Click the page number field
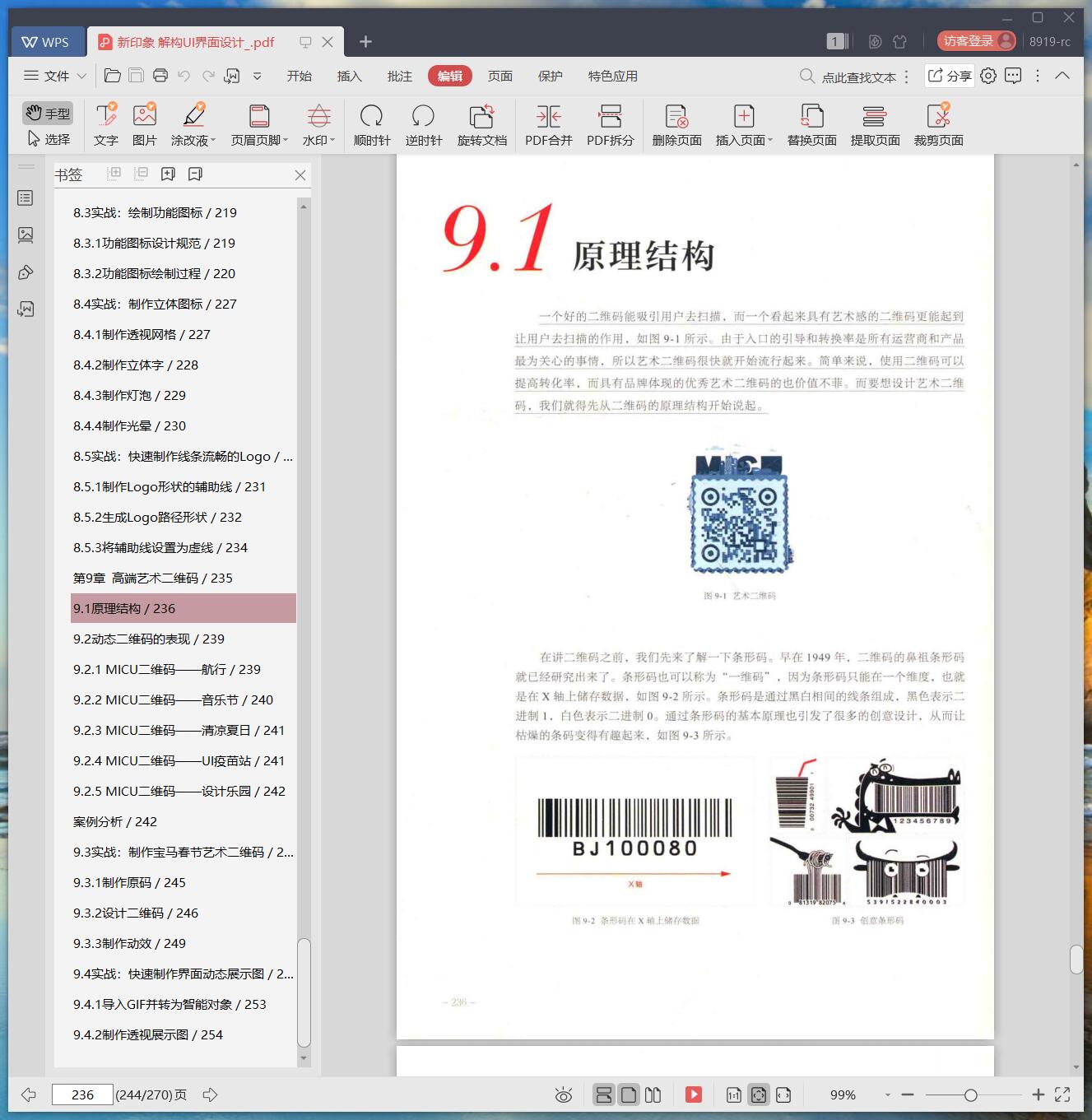 coord(82,1094)
